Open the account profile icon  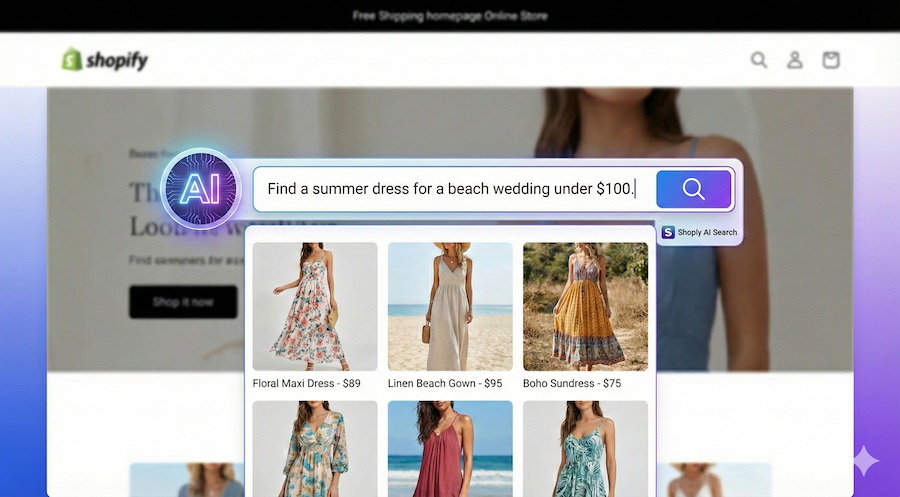(795, 60)
